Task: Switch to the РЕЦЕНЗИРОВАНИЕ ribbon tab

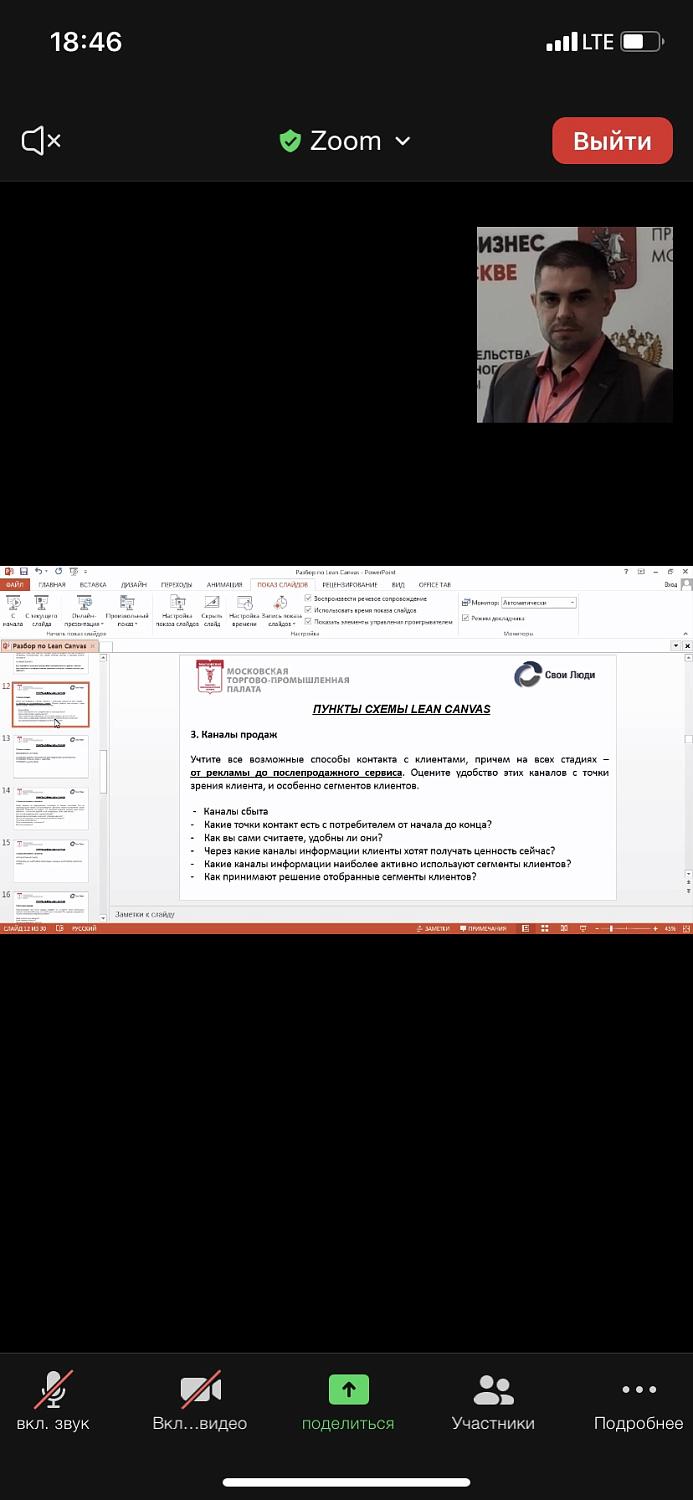Action: 350,585
